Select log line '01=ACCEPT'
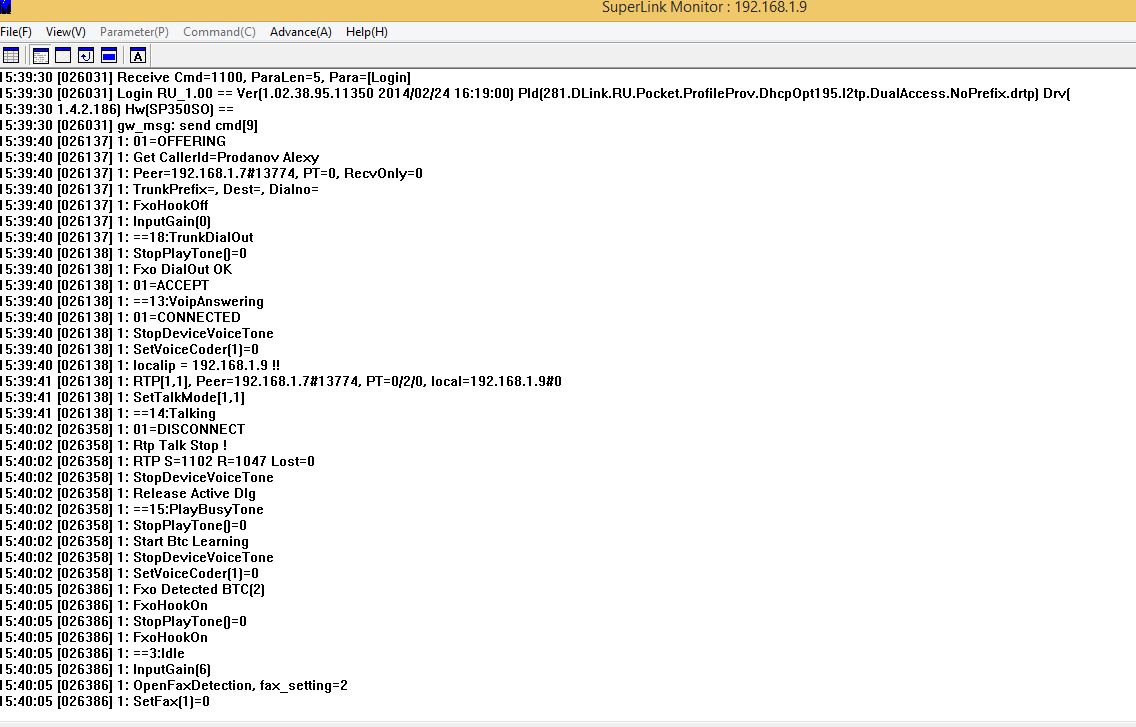The height and width of the screenshot is (727, 1136). pos(104,285)
